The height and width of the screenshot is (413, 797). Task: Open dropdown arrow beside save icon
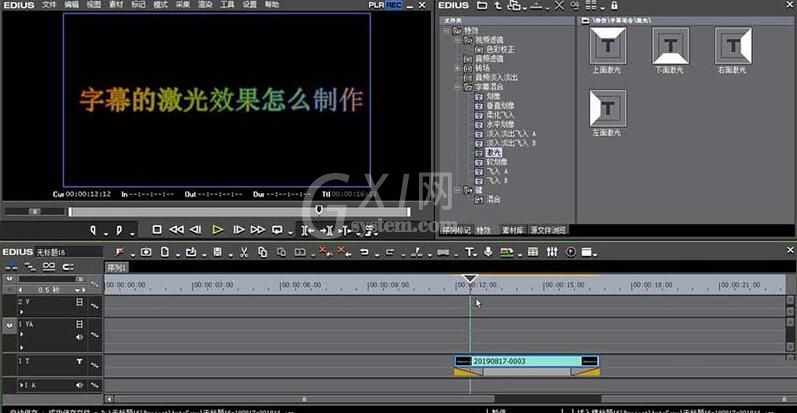[230, 255]
